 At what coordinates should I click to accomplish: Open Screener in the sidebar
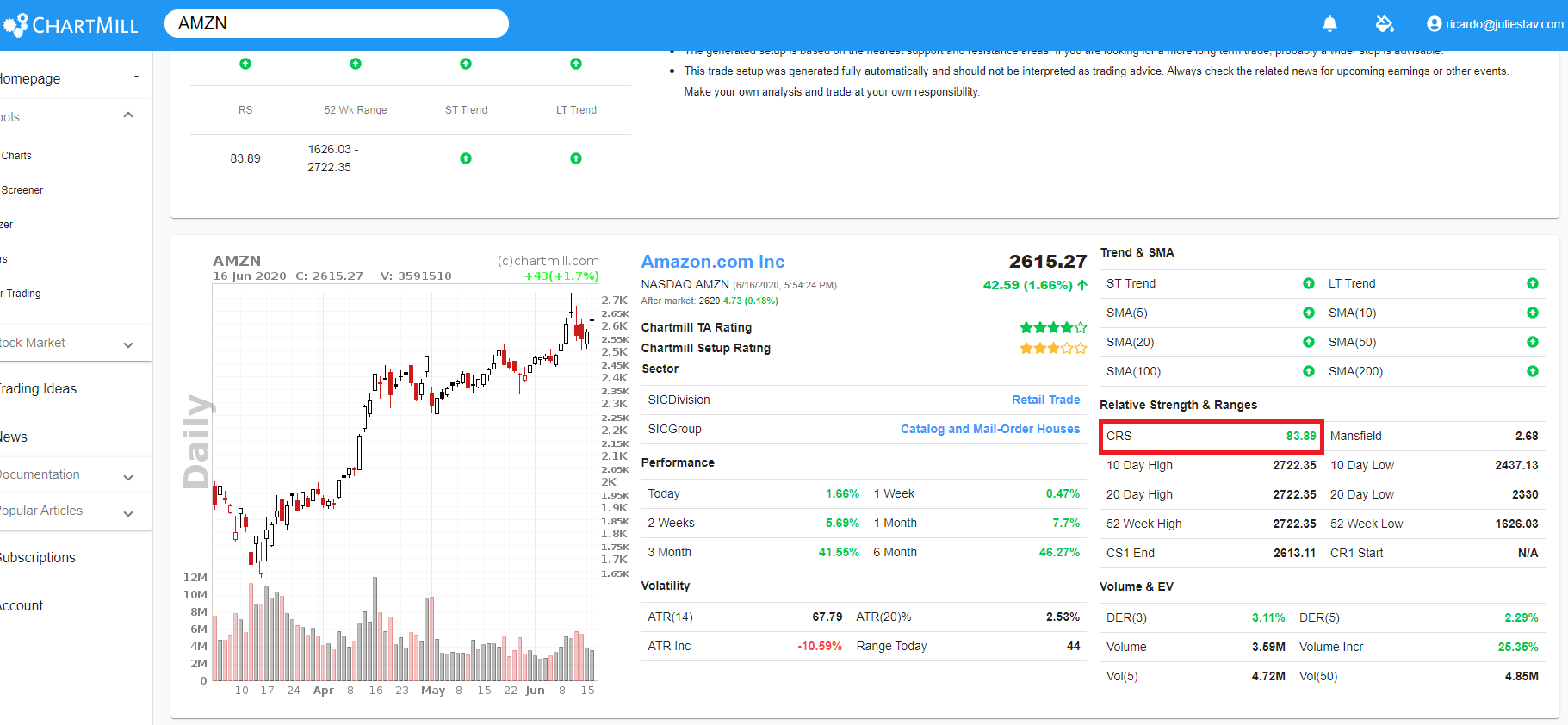tap(22, 190)
